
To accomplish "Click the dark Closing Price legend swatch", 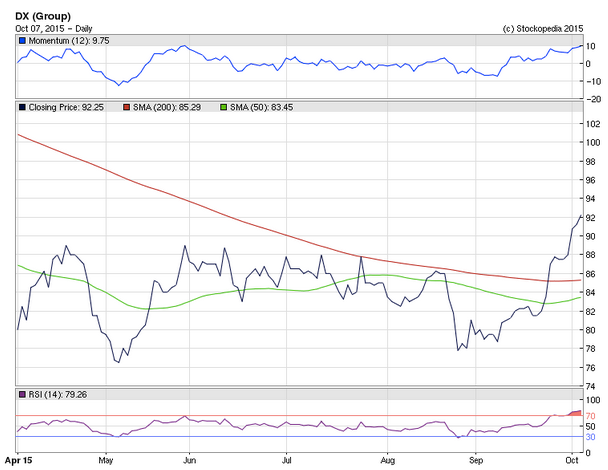I will click(22, 107).
